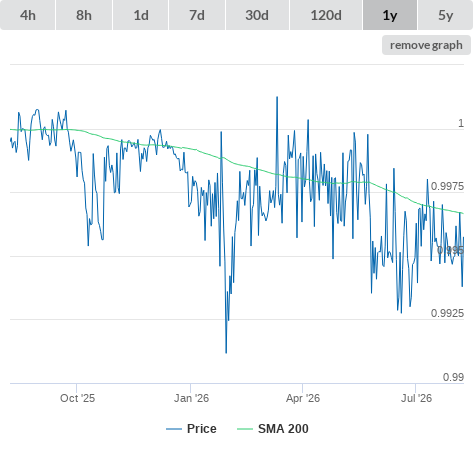Click the 0.99 y-axis bottom label
Image resolution: width=474 pixels, height=455 pixels.
(453, 377)
